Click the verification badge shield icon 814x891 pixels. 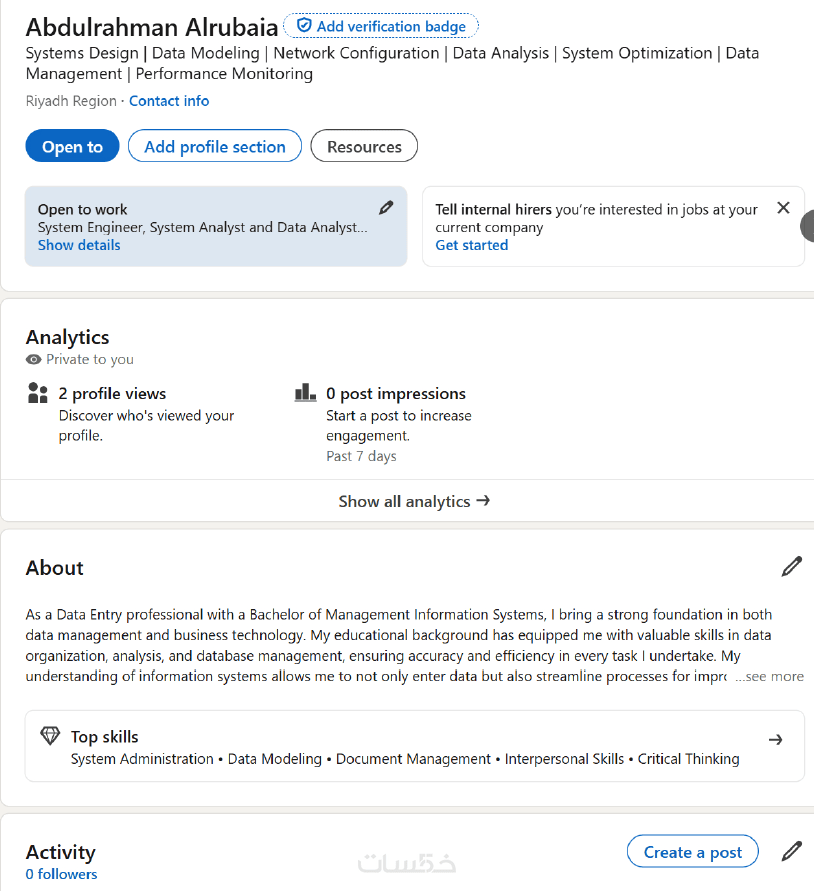click(x=304, y=26)
